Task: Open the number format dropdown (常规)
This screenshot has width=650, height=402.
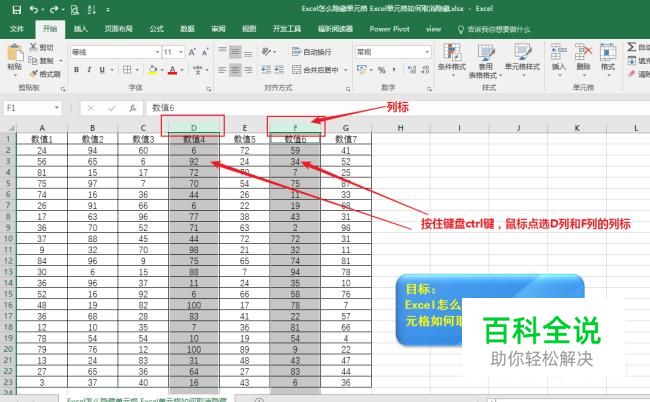Action: pos(427,52)
